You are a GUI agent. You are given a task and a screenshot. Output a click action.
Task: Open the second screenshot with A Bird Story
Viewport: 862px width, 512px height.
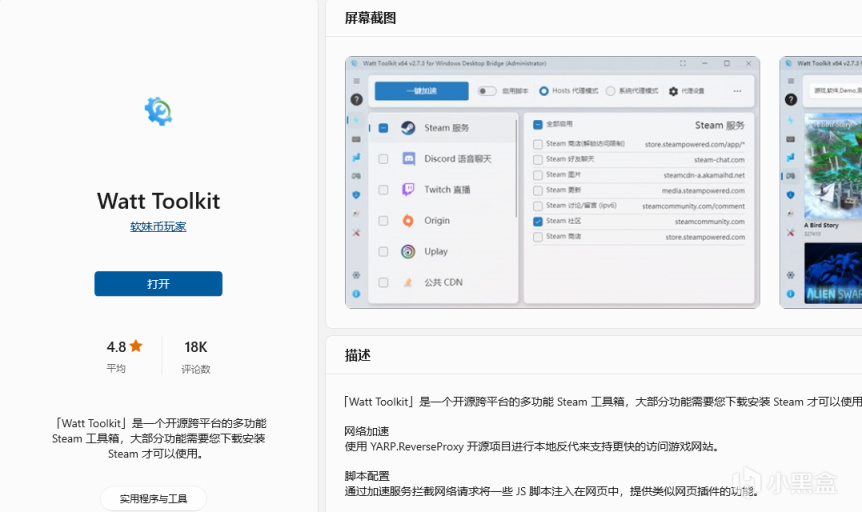pos(821,182)
